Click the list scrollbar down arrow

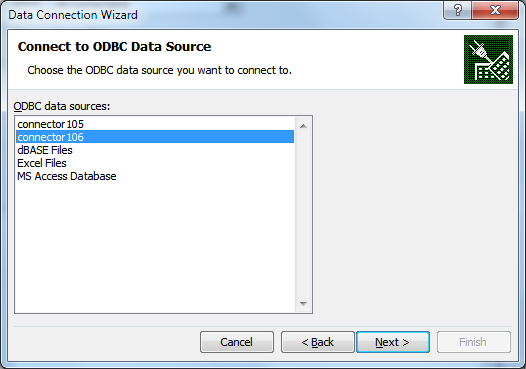click(x=303, y=304)
